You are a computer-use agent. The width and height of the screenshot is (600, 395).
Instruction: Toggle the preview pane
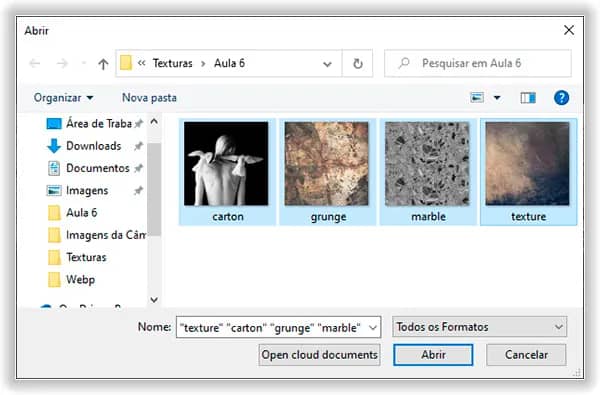click(528, 98)
